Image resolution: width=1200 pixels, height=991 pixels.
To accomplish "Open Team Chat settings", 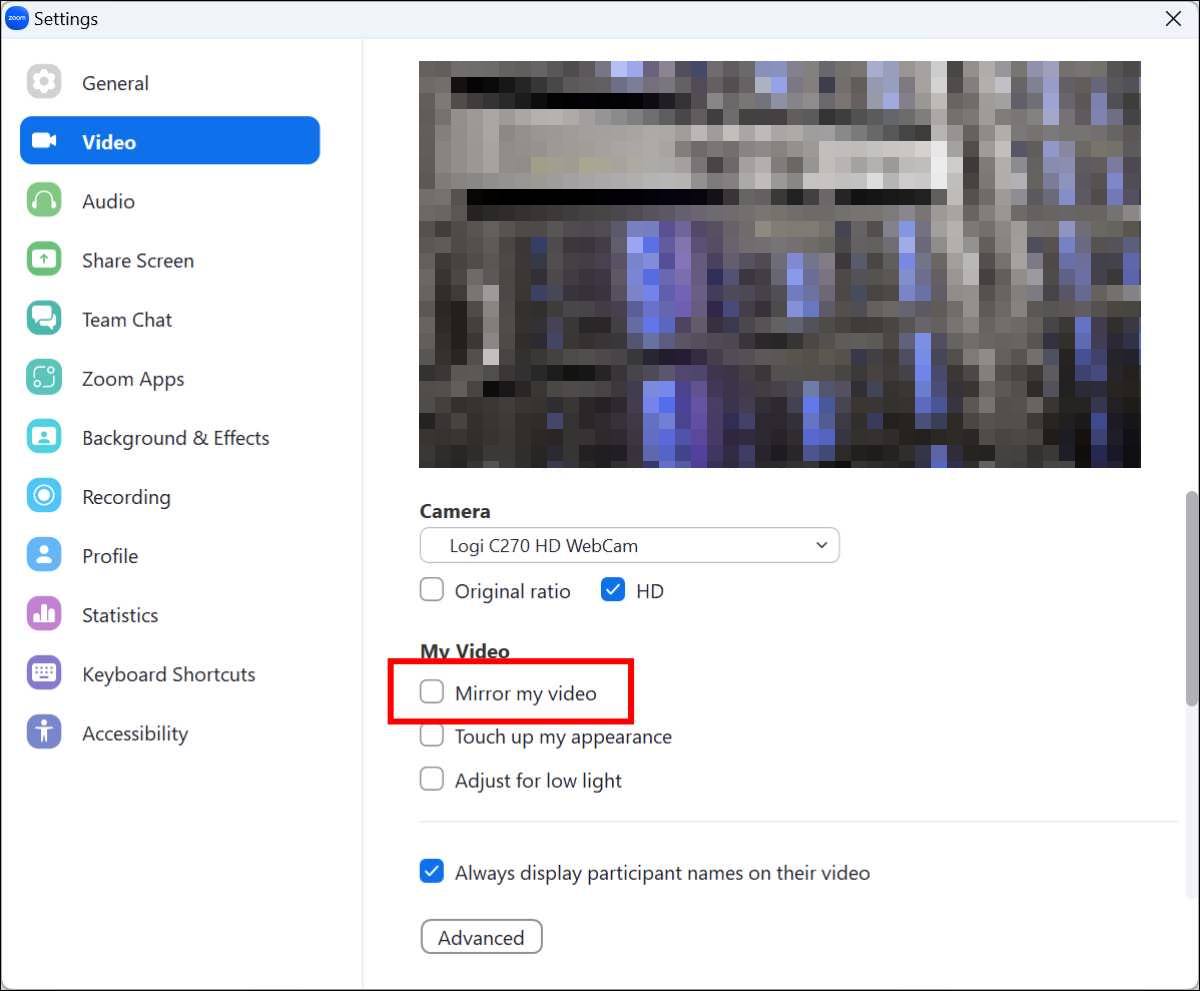I will click(x=170, y=319).
